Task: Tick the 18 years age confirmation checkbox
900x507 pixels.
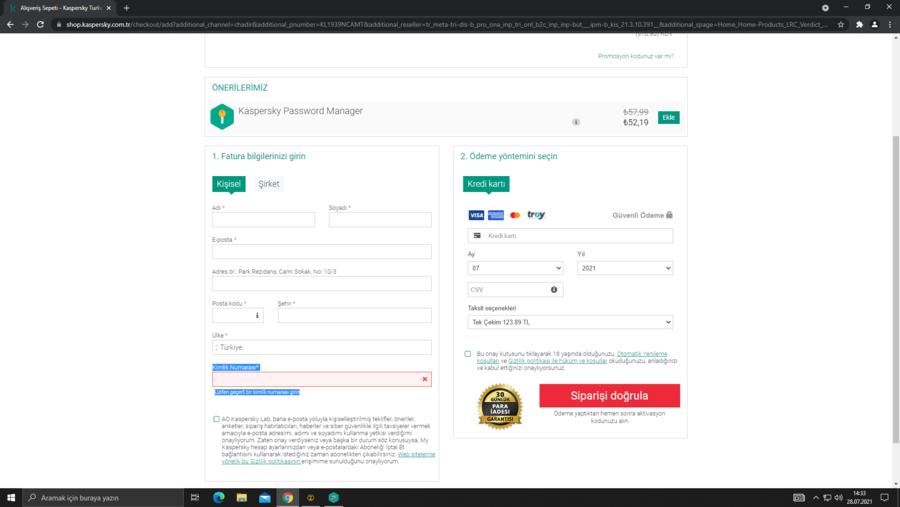Action: [468, 354]
